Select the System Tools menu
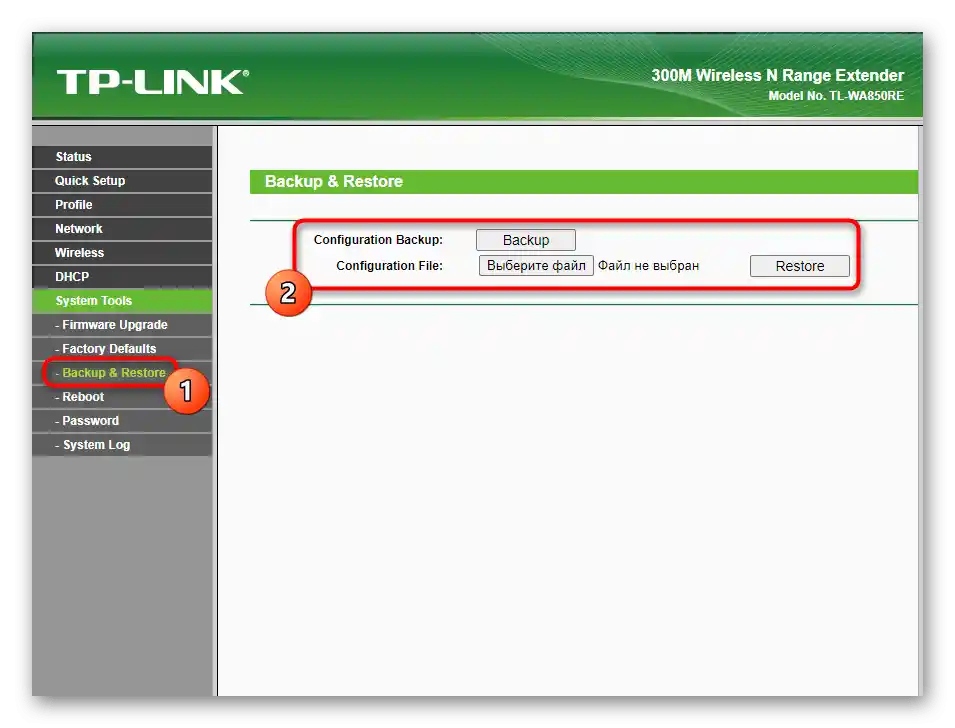The width and height of the screenshot is (955, 728). point(122,300)
